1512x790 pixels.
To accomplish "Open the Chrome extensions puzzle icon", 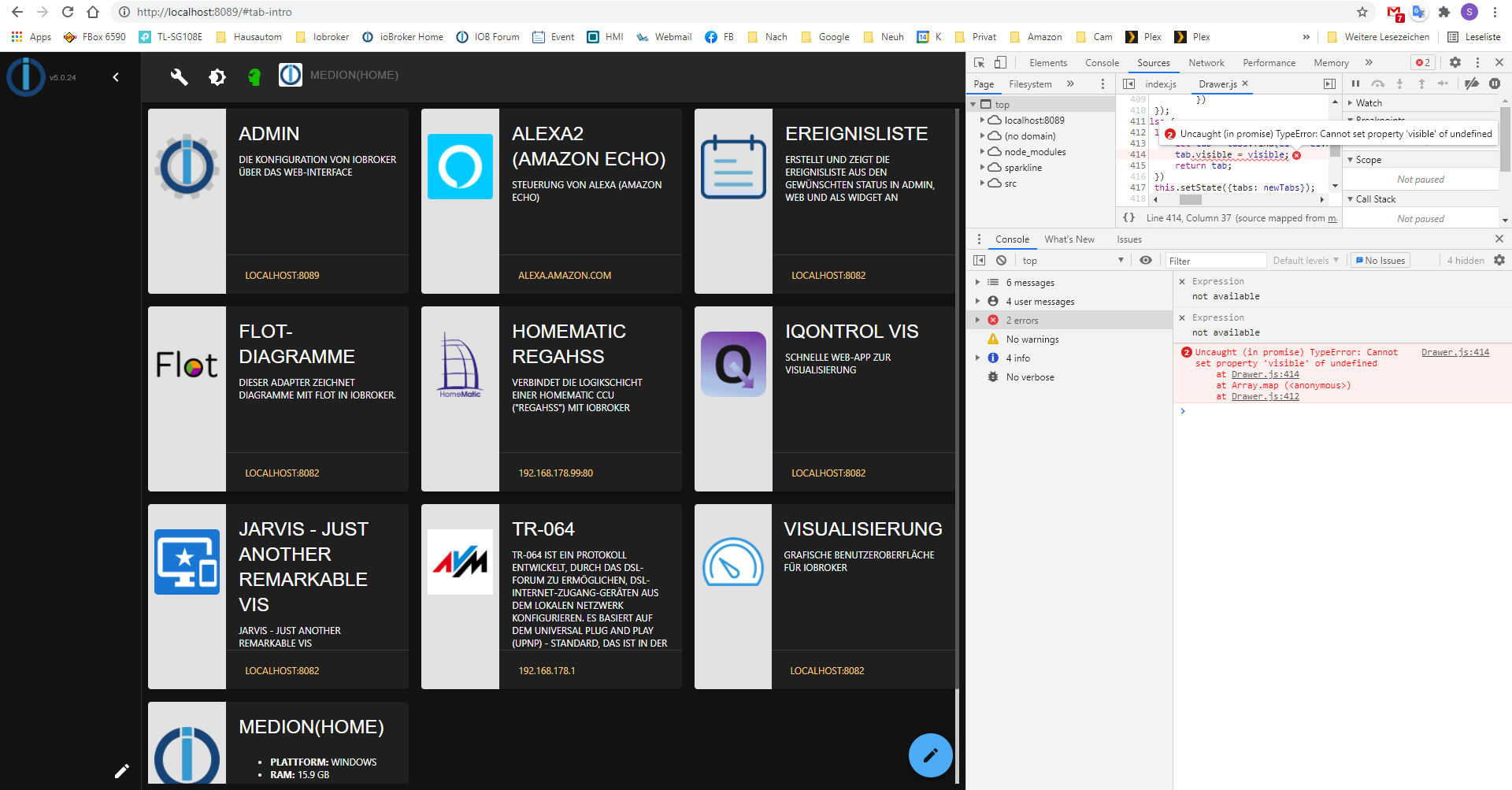I will [x=1444, y=12].
